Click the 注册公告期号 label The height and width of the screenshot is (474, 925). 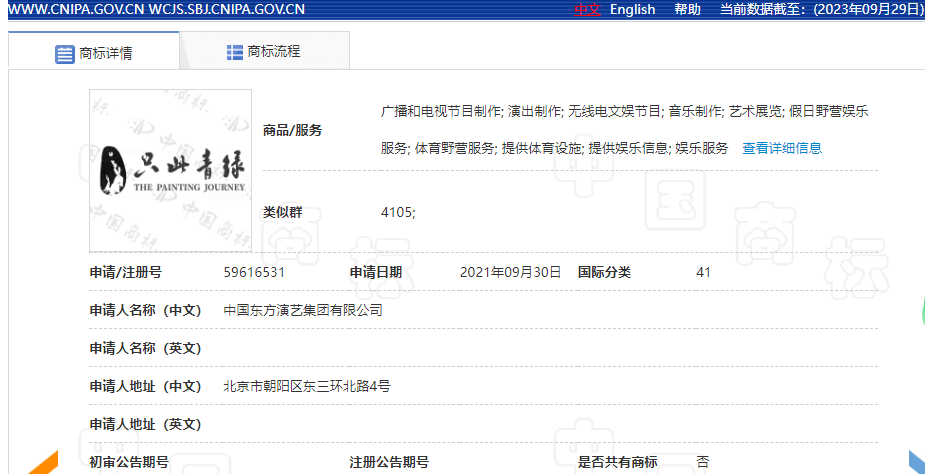389,462
